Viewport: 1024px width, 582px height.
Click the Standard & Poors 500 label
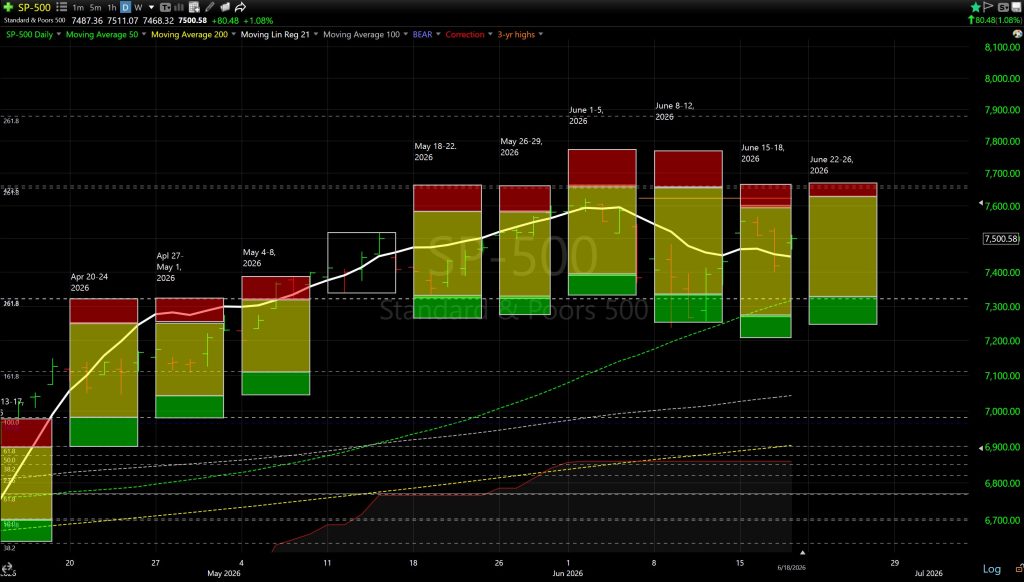34,20
